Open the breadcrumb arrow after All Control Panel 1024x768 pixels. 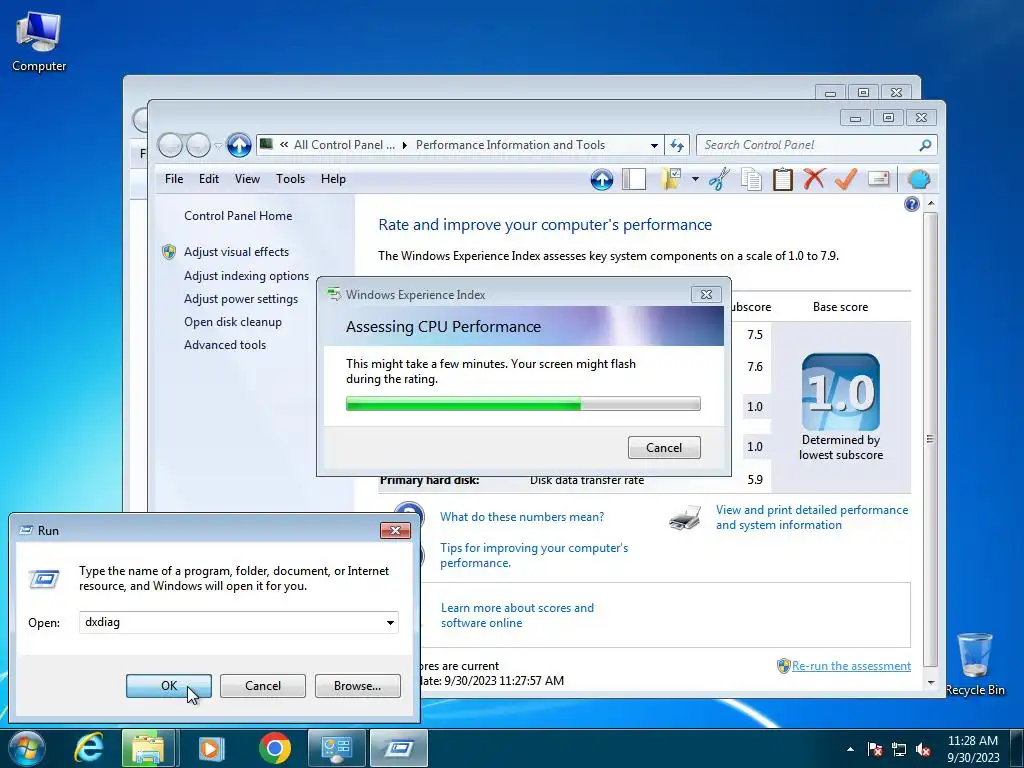[404, 145]
